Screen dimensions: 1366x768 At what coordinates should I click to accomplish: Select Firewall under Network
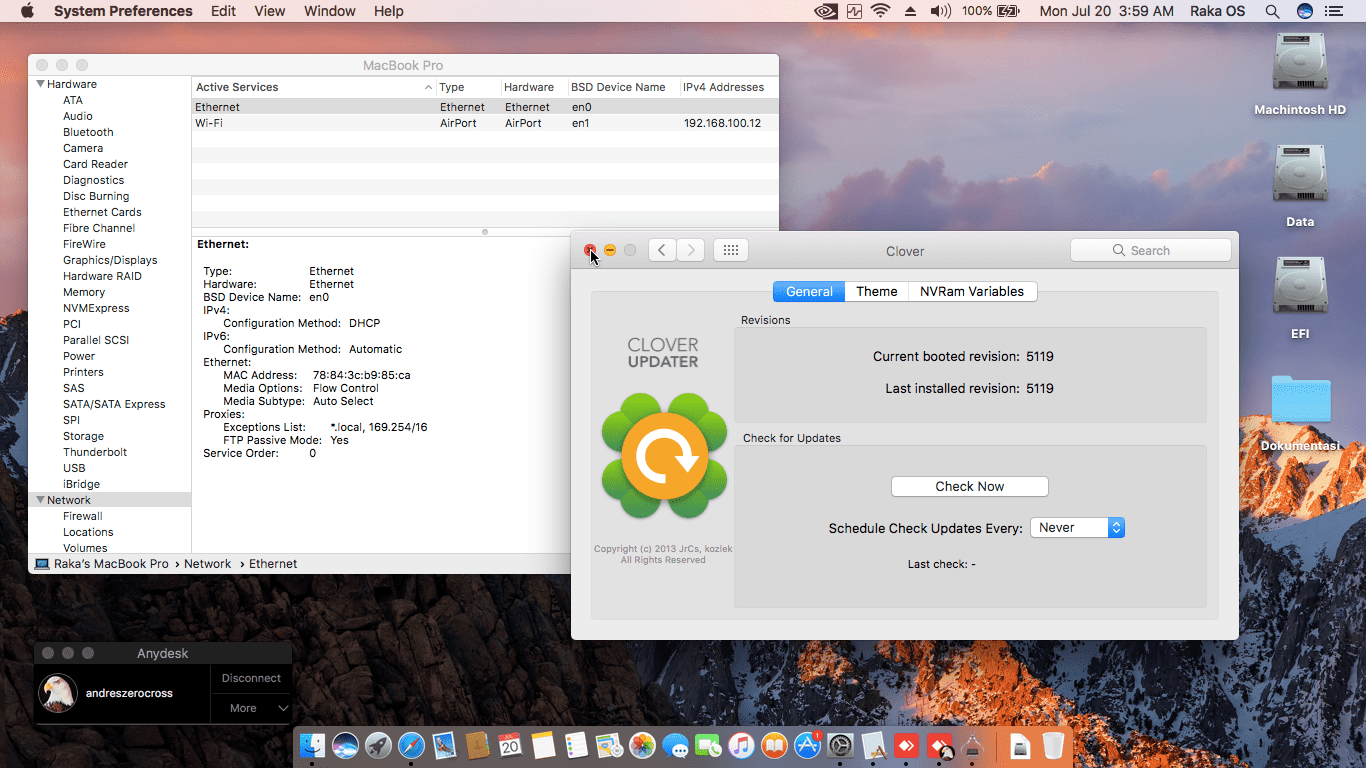tap(83, 516)
